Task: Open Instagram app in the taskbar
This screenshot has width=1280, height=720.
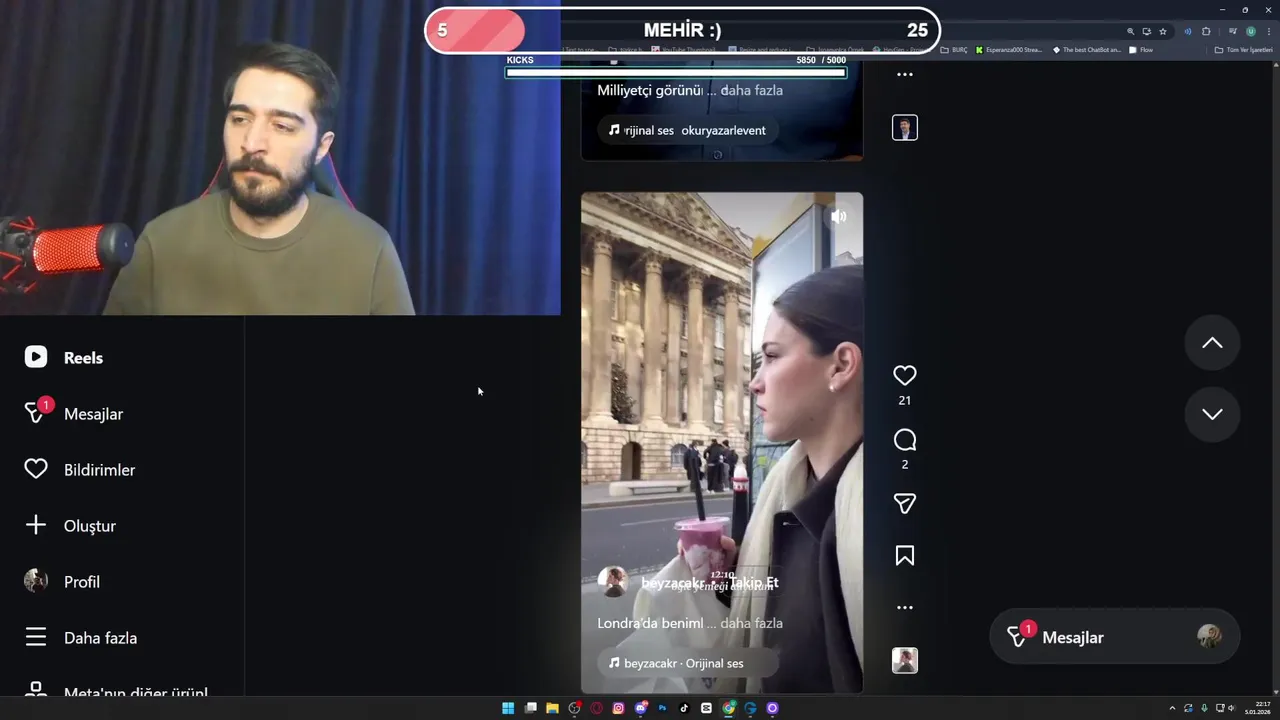Action: [618, 708]
